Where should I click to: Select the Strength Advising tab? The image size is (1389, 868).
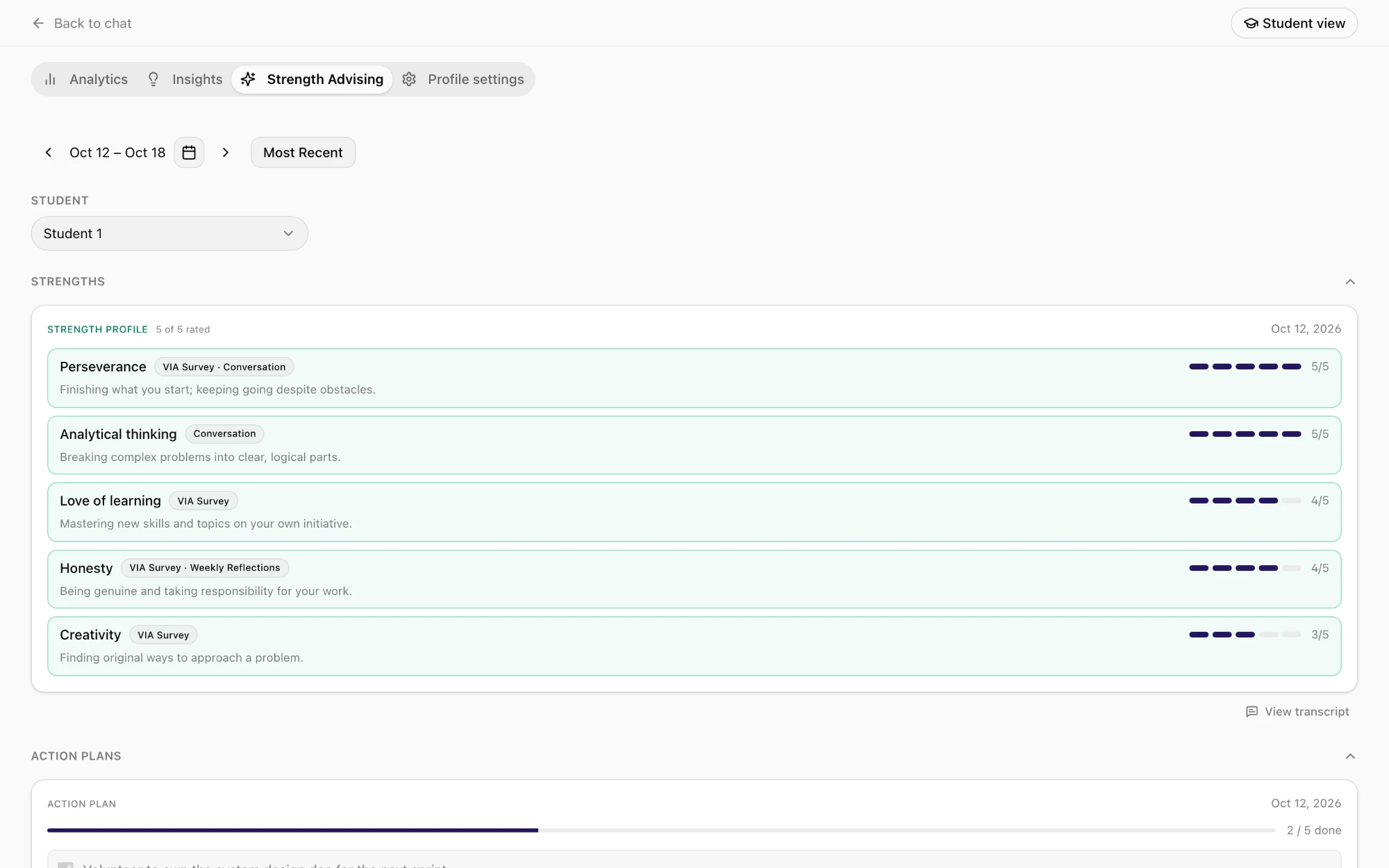312,79
